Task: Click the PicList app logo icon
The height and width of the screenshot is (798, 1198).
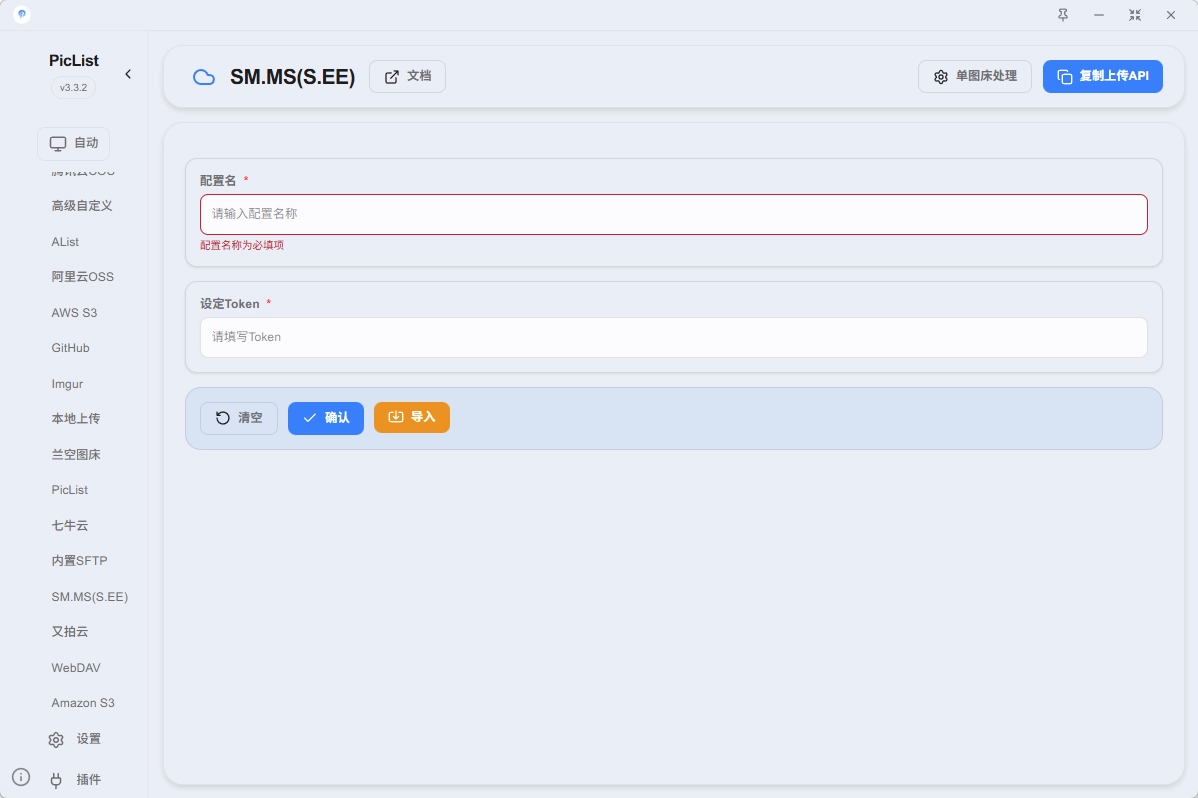Action: coord(21,15)
